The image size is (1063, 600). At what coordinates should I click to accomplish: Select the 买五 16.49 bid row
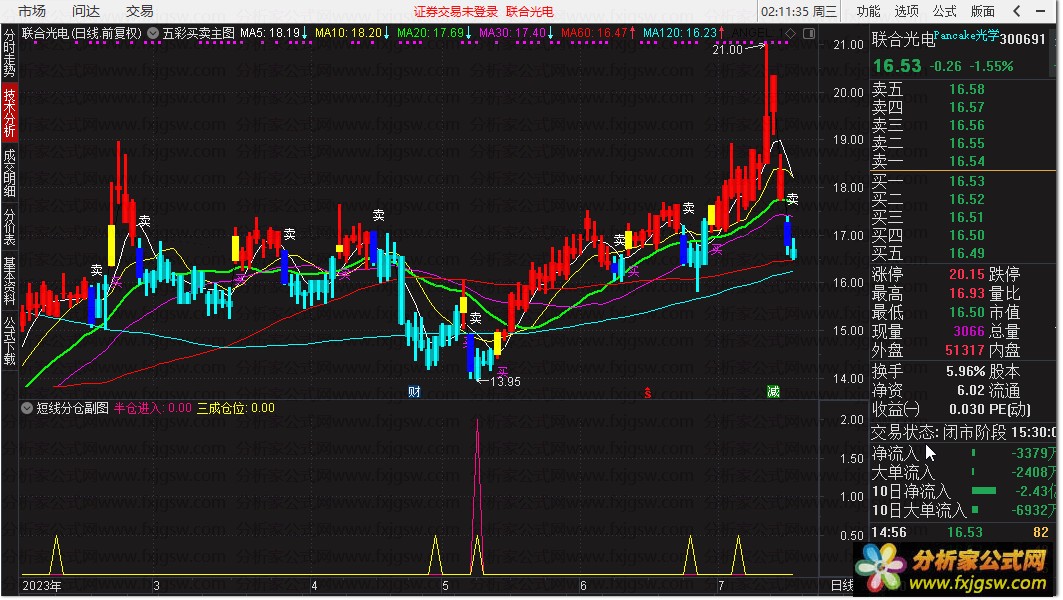pos(963,253)
